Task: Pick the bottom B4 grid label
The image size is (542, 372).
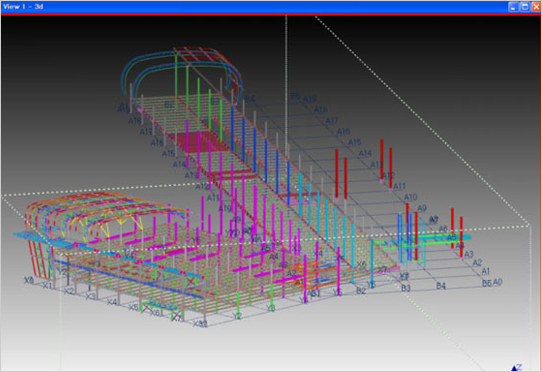Action: 441,286
